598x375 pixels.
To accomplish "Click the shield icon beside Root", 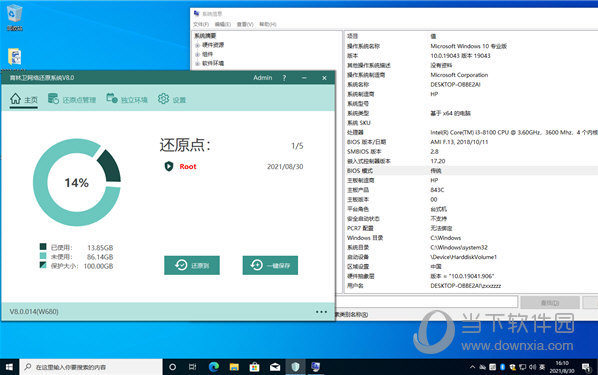I will (169, 166).
